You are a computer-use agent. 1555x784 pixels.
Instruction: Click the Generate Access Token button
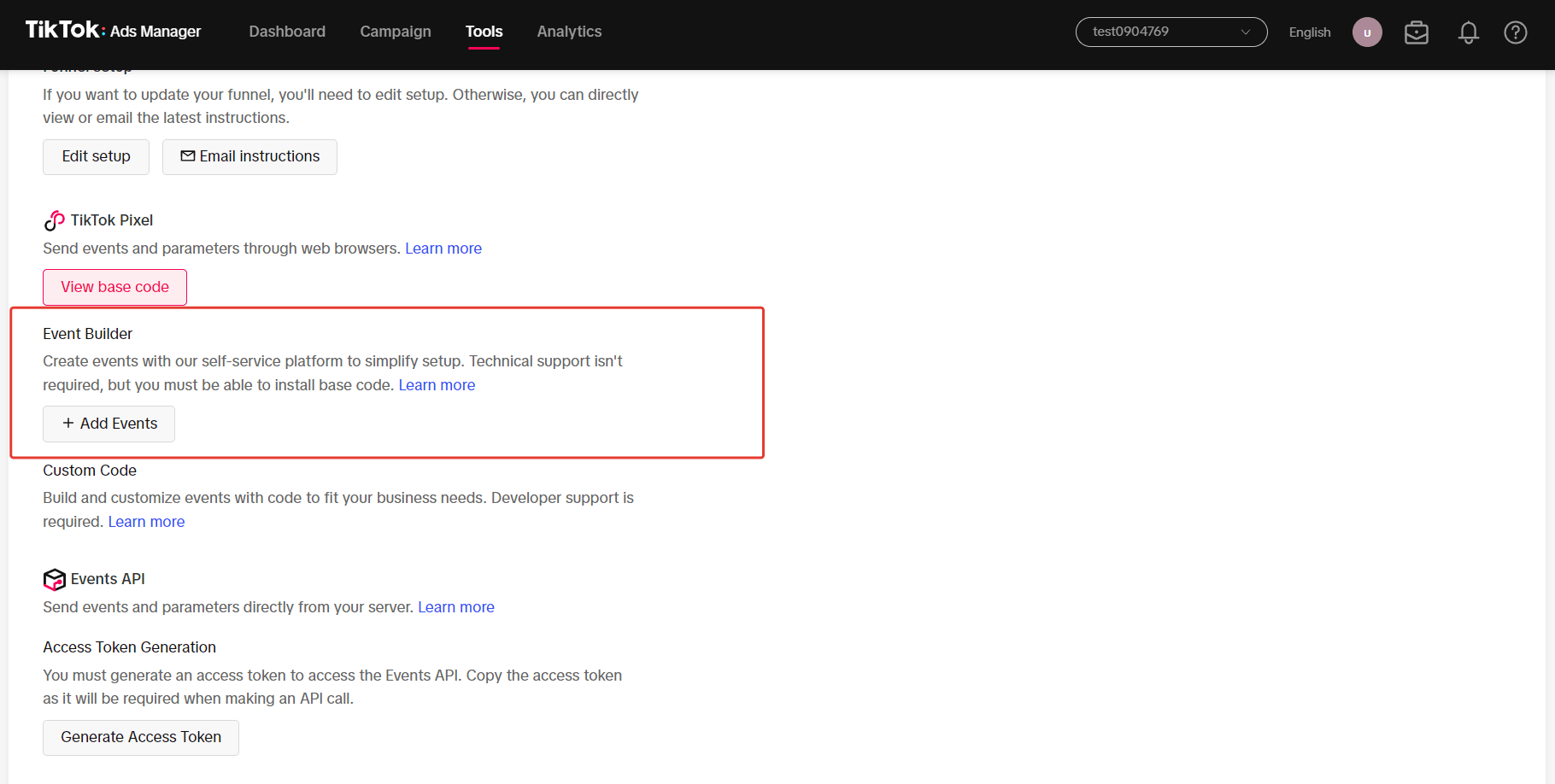[x=141, y=737]
